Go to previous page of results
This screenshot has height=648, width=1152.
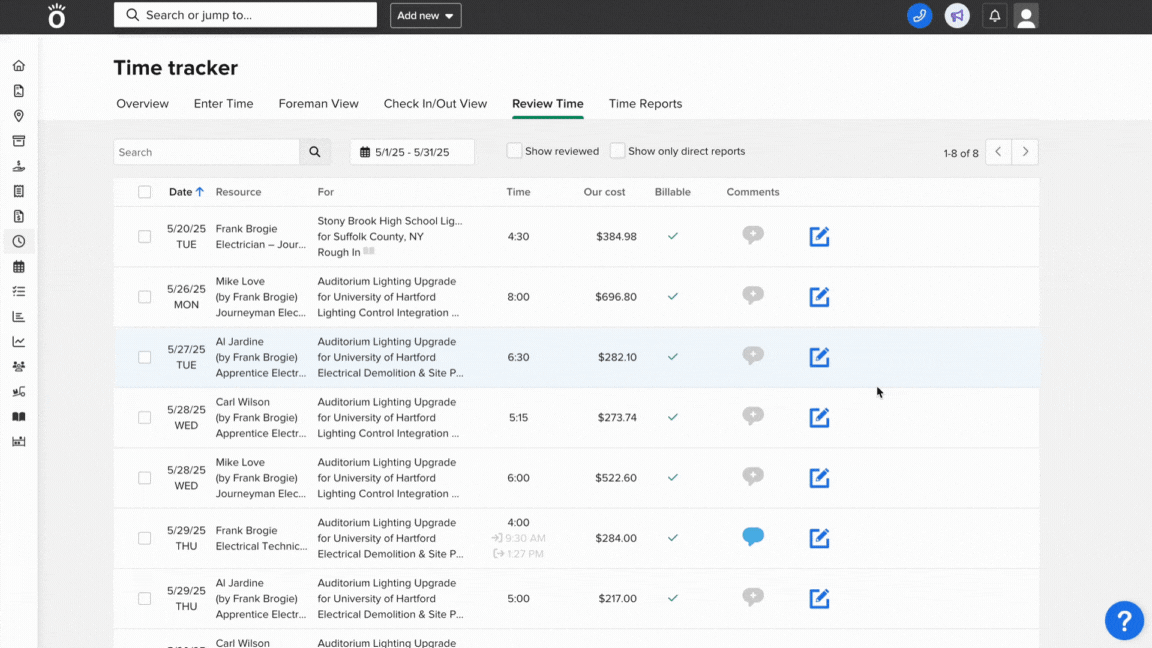coord(998,152)
